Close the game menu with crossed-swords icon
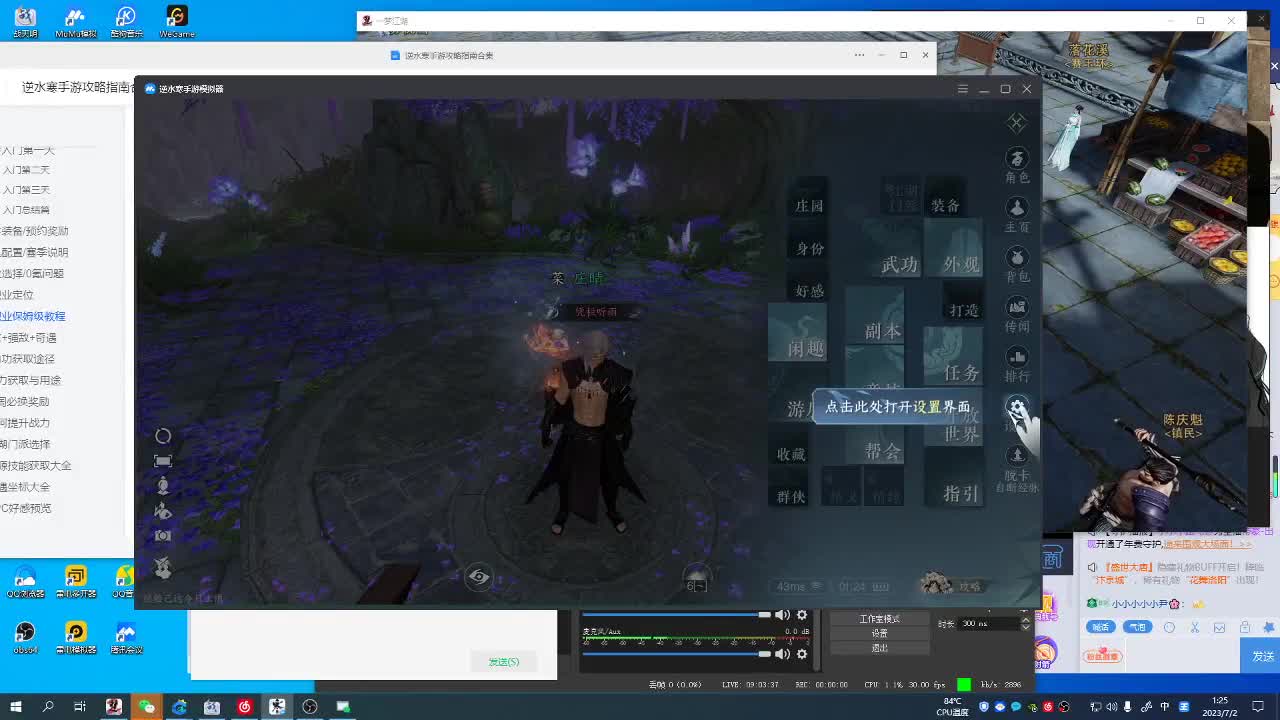 click(x=1016, y=122)
